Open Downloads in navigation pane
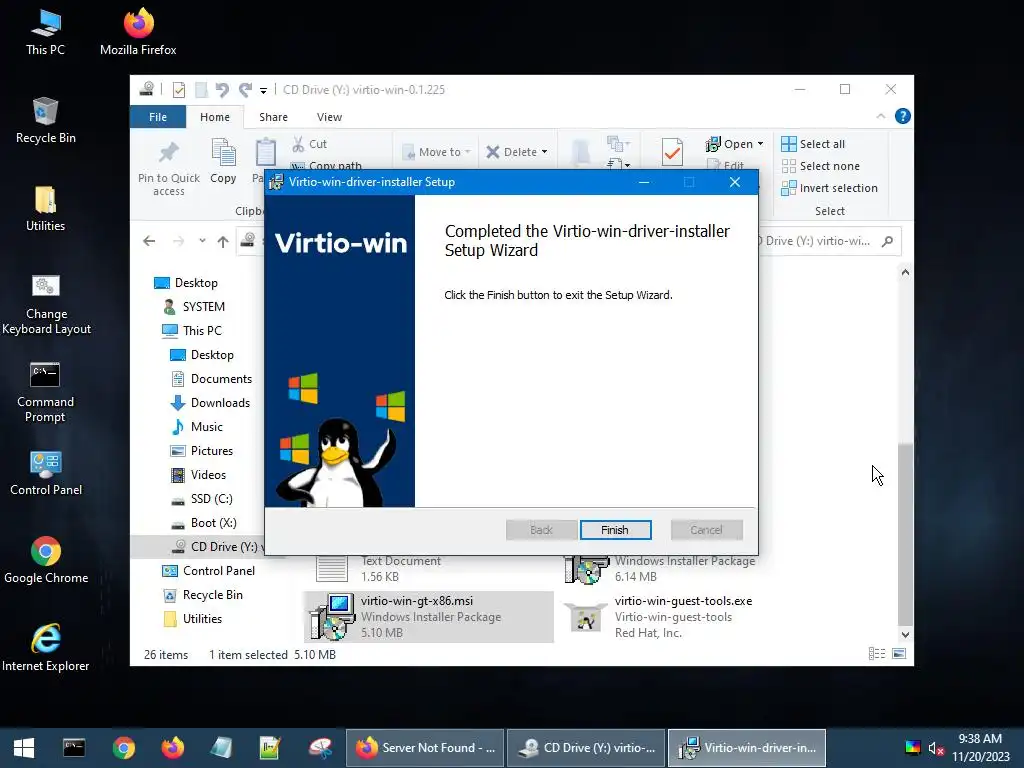Image resolution: width=1024 pixels, height=768 pixels. [210, 403]
